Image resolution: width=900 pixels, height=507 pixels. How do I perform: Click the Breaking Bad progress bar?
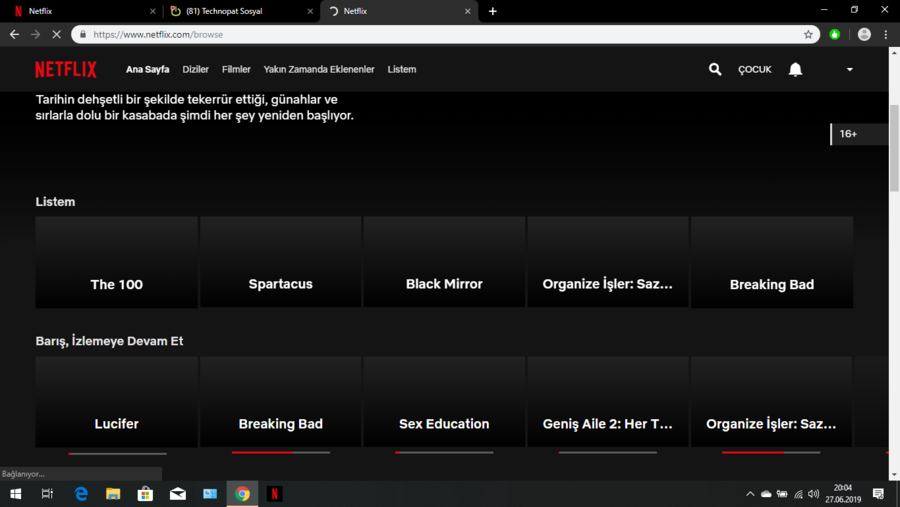(x=281, y=452)
